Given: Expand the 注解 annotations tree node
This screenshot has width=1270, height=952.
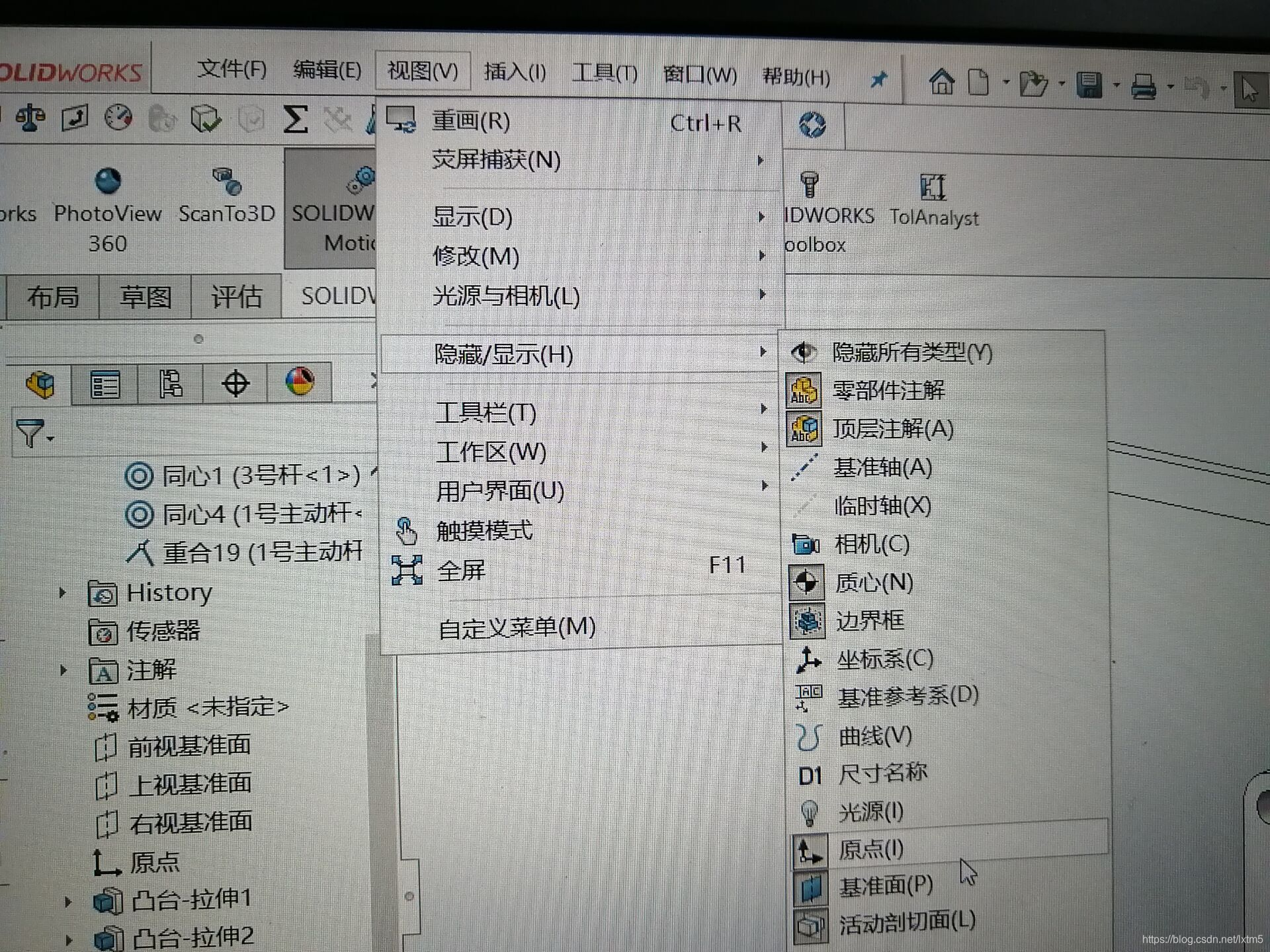Looking at the screenshot, I should click(63, 670).
